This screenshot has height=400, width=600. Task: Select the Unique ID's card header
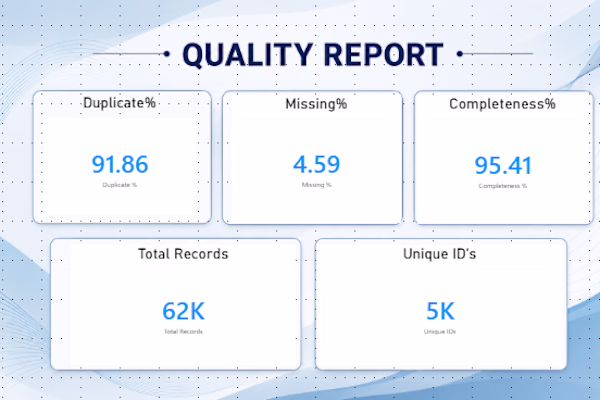point(439,254)
